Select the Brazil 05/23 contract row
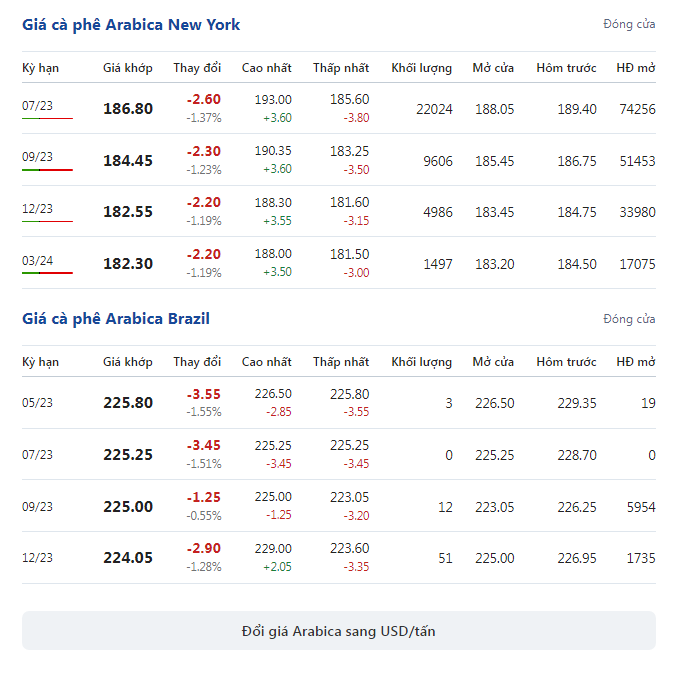680x674 pixels. coord(339,402)
